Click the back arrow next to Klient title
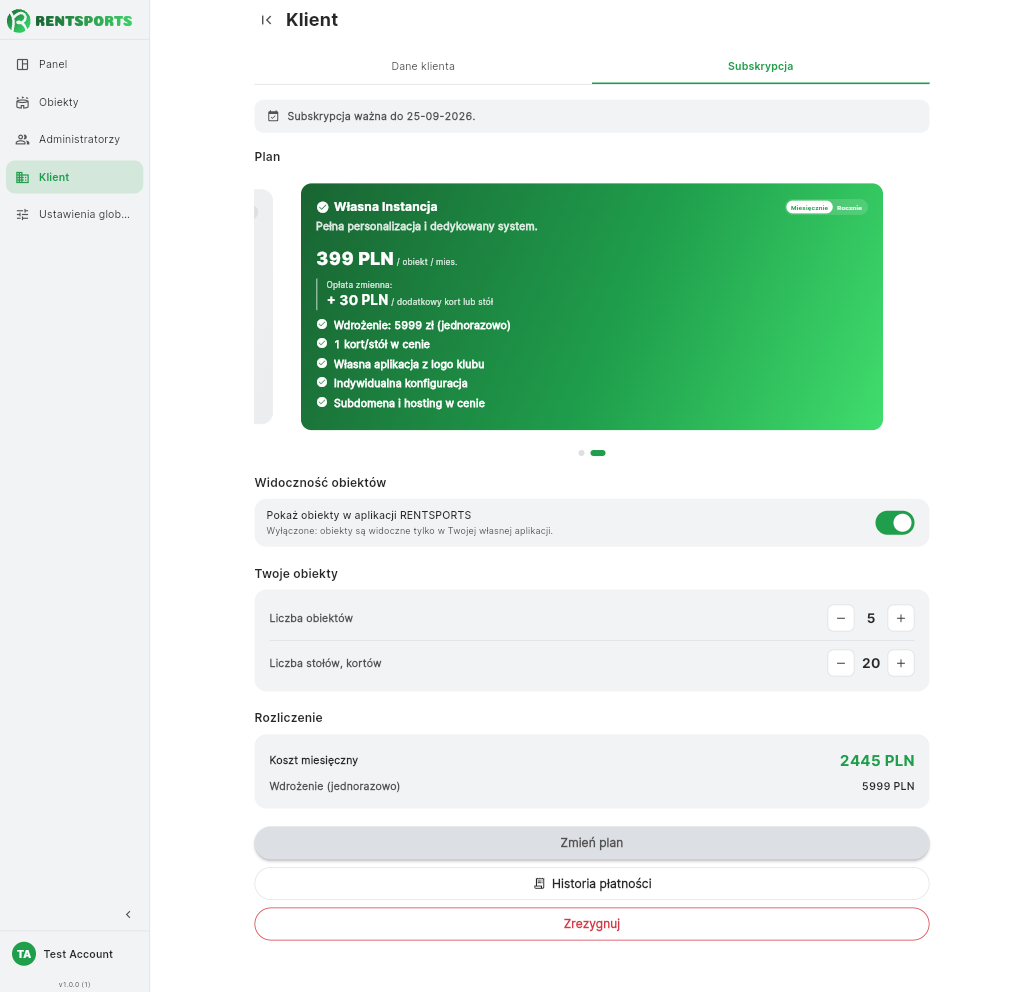 266,20
